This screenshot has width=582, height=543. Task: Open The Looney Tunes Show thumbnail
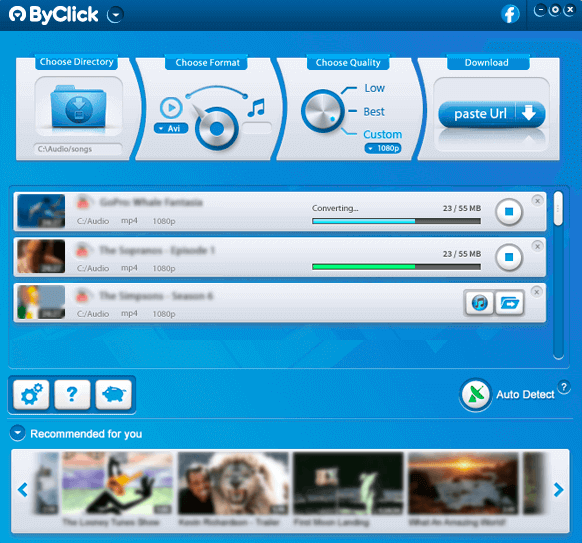117,483
